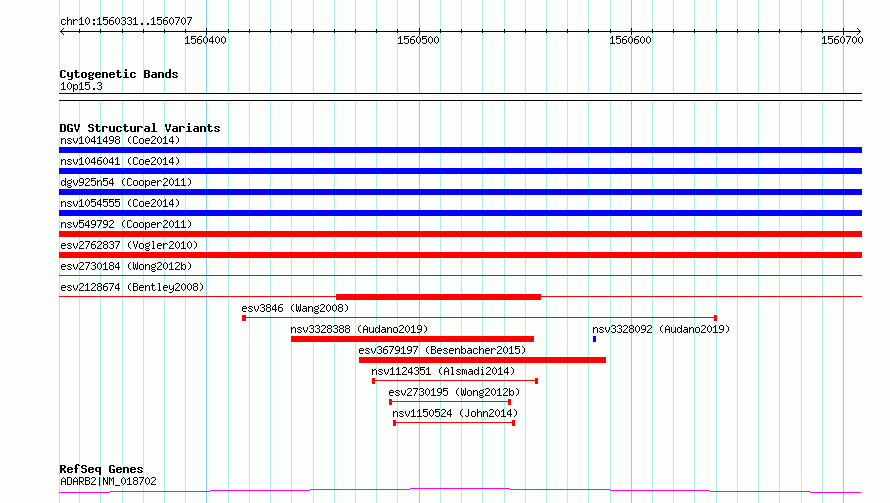
Task: Select the red line under nsv1124351
Action: (455, 381)
